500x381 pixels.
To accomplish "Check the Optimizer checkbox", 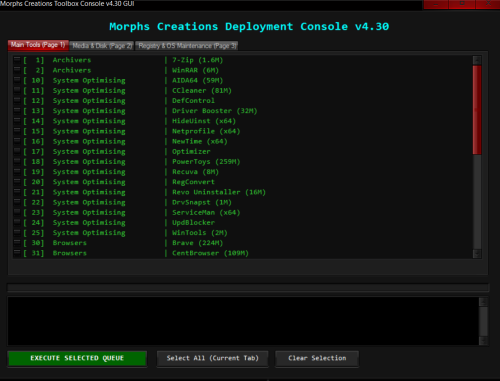I will click(x=17, y=151).
